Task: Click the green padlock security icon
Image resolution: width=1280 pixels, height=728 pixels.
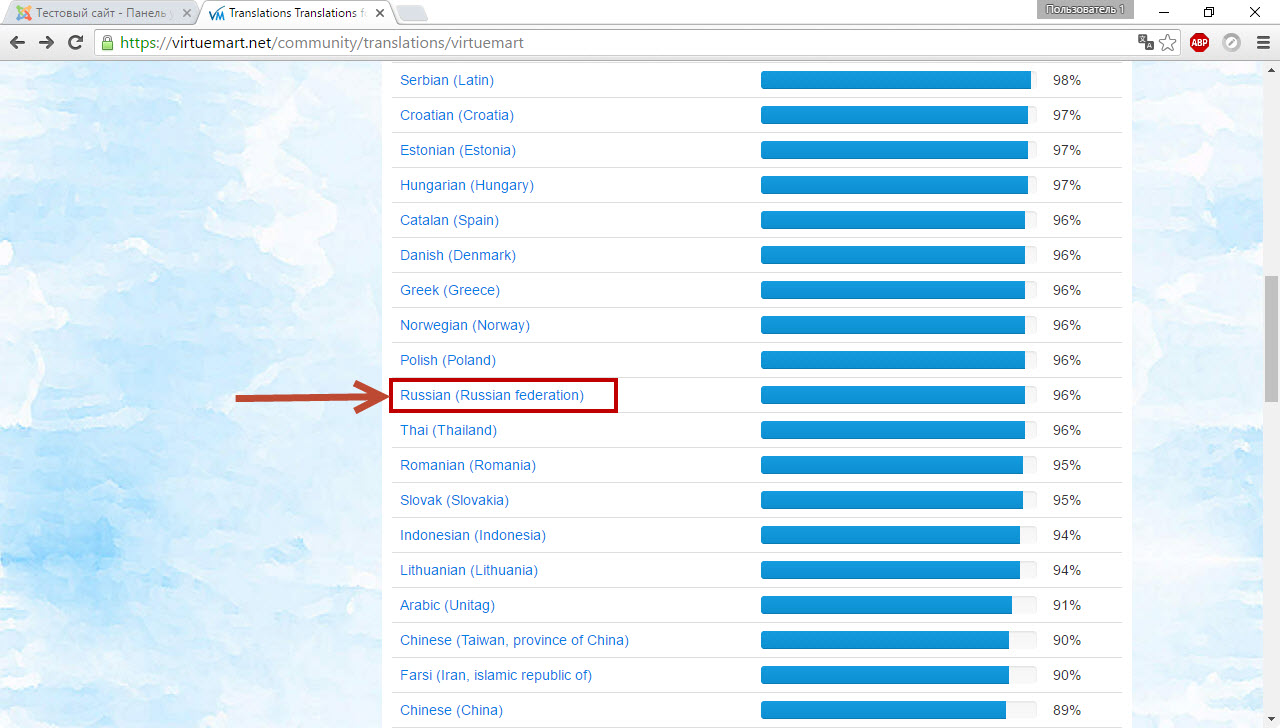Action: tap(108, 43)
